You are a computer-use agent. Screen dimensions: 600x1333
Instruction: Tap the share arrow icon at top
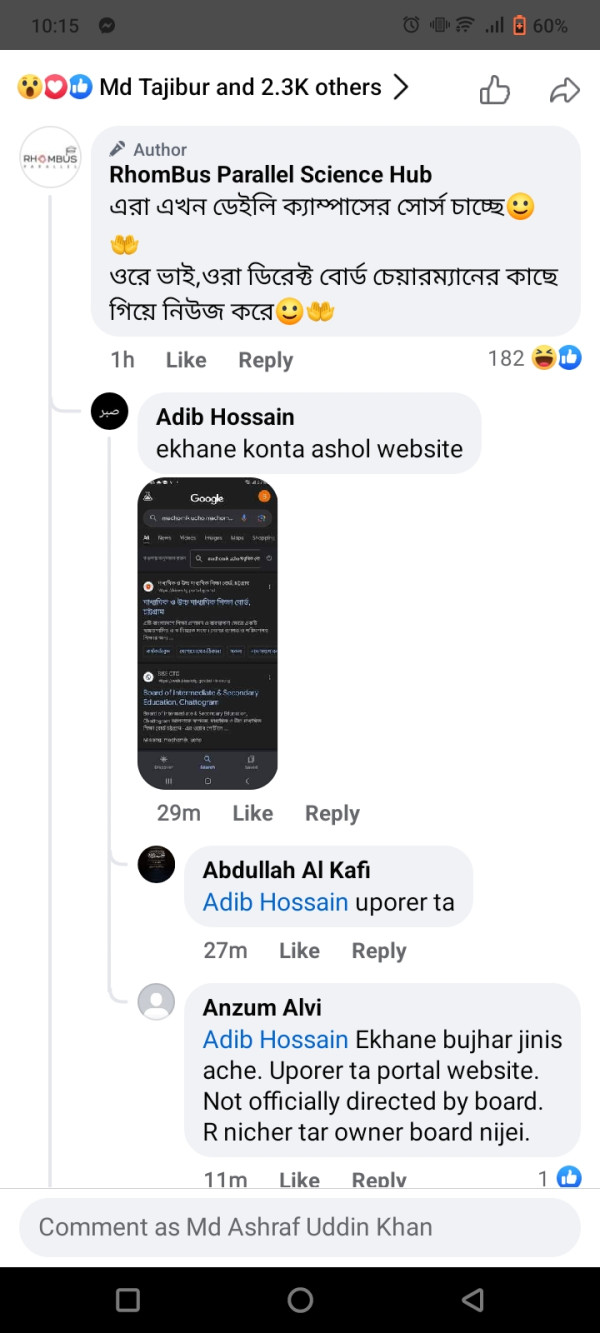[565, 91]
